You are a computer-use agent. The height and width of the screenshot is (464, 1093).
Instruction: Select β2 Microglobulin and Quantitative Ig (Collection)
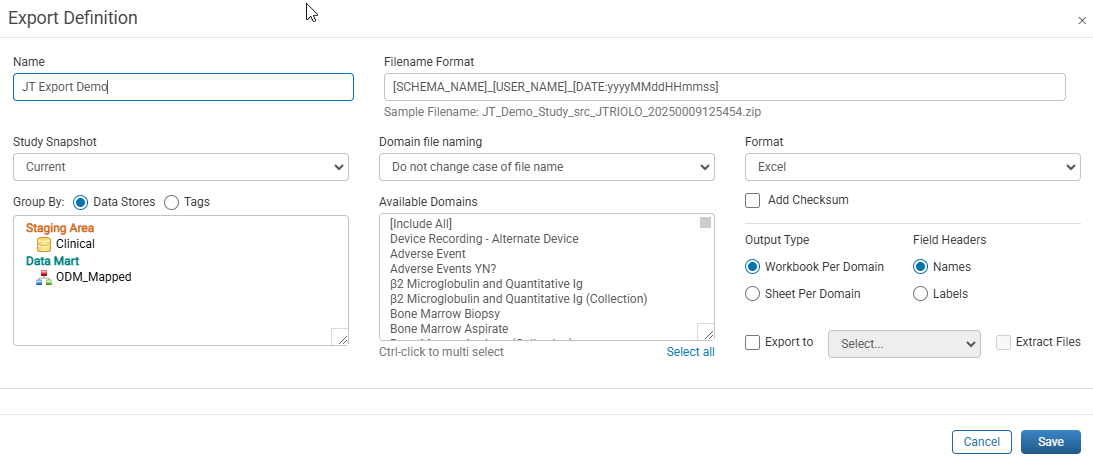pos(519,299)
